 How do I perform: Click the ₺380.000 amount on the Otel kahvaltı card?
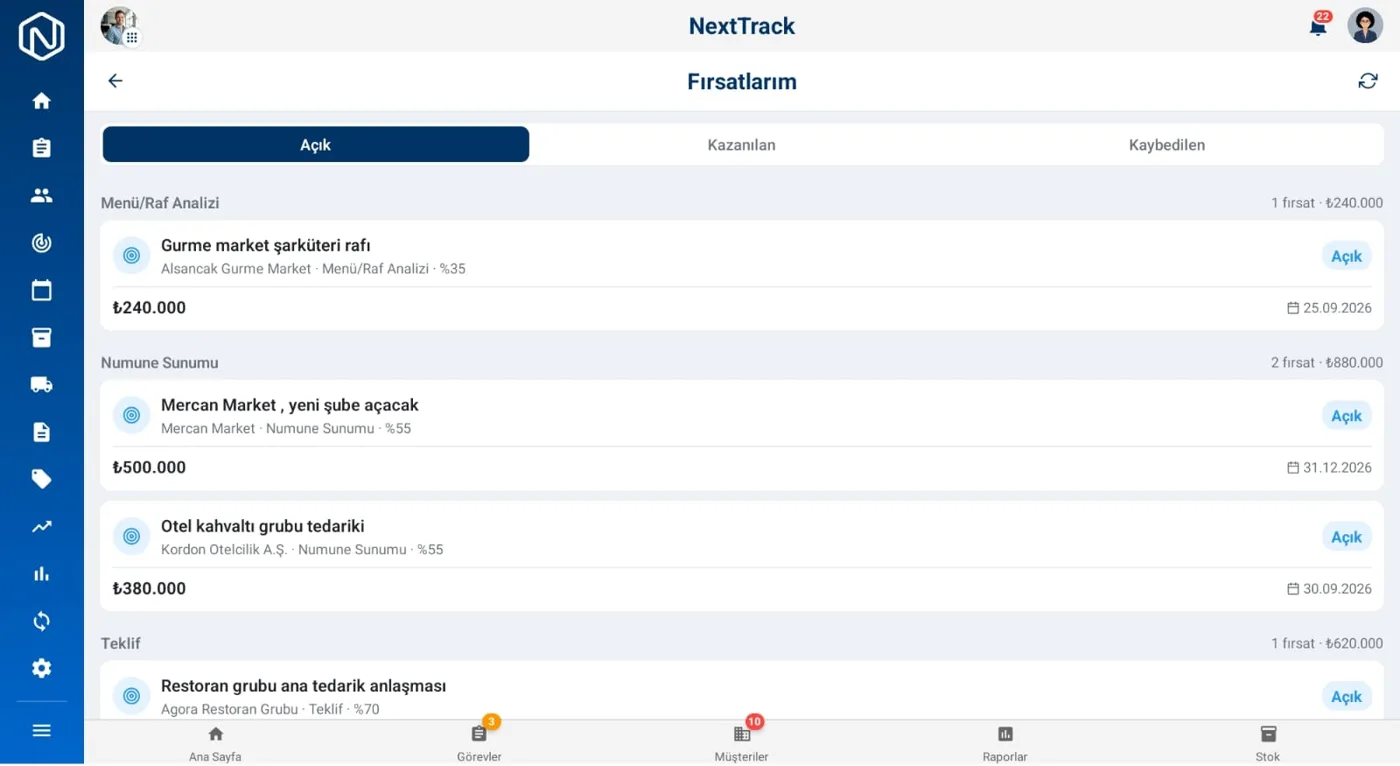click(x=149, y=589)
